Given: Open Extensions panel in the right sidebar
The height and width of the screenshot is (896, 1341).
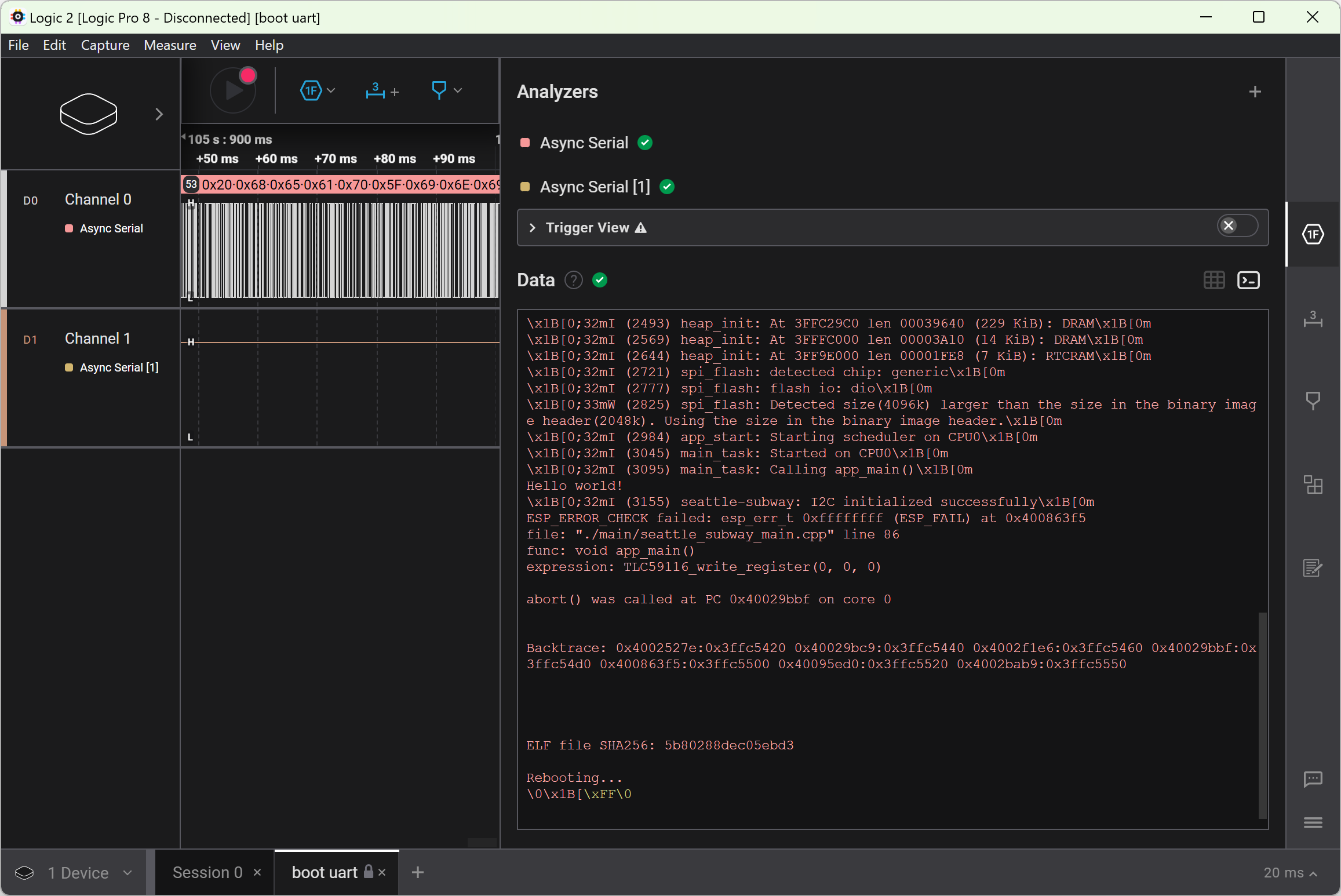Looking at the screenshot, I should [1313, 485].
